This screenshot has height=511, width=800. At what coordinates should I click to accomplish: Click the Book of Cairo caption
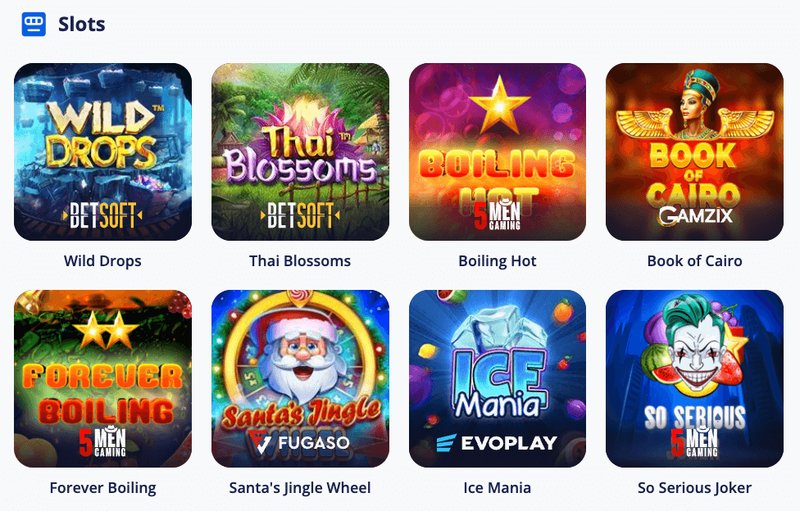[x=694, y=261]
